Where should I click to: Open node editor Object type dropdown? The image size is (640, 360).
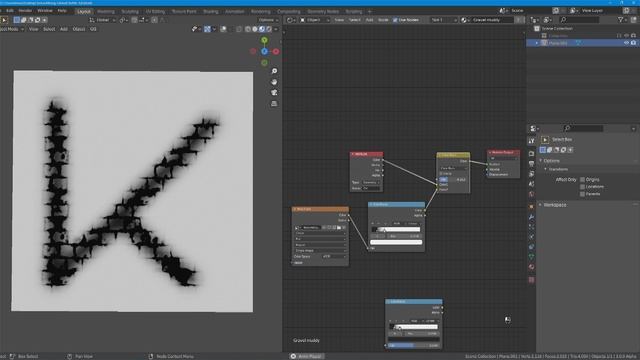pyautogui.click(x=315, y=20)
